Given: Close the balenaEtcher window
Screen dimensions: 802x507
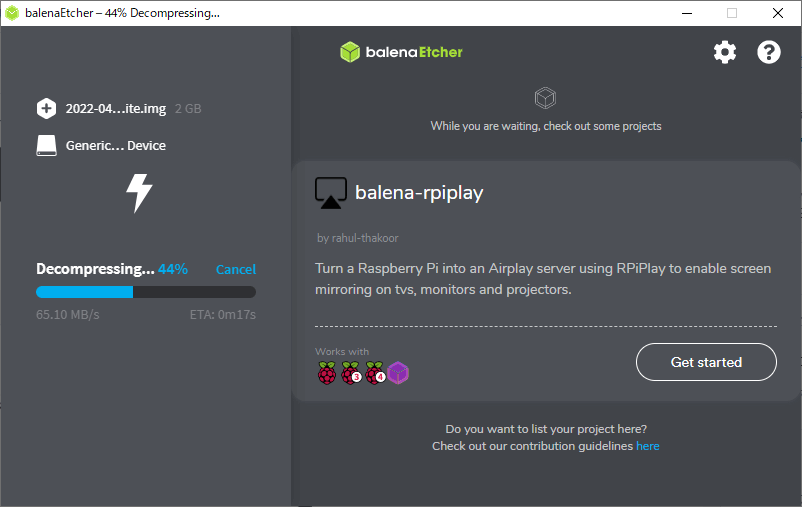Looking at the screenshot, I should (x=778, y=13).
